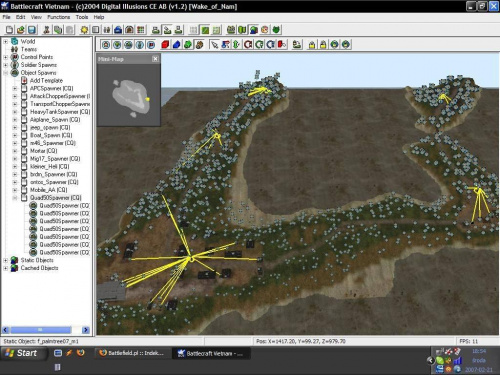Open the Help menu

[99, 17]
